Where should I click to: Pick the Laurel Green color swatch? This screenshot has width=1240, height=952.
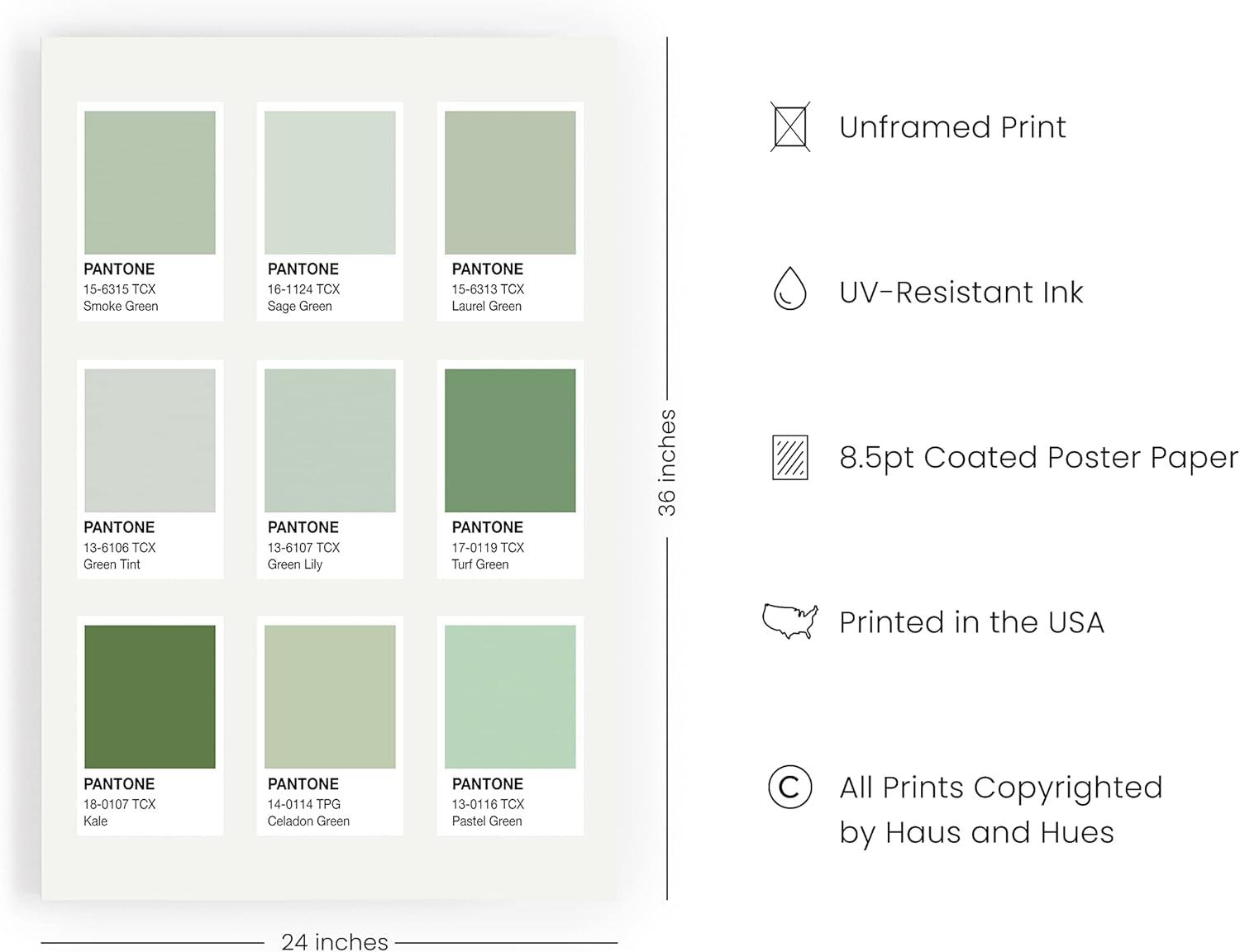tap(510, 183)
